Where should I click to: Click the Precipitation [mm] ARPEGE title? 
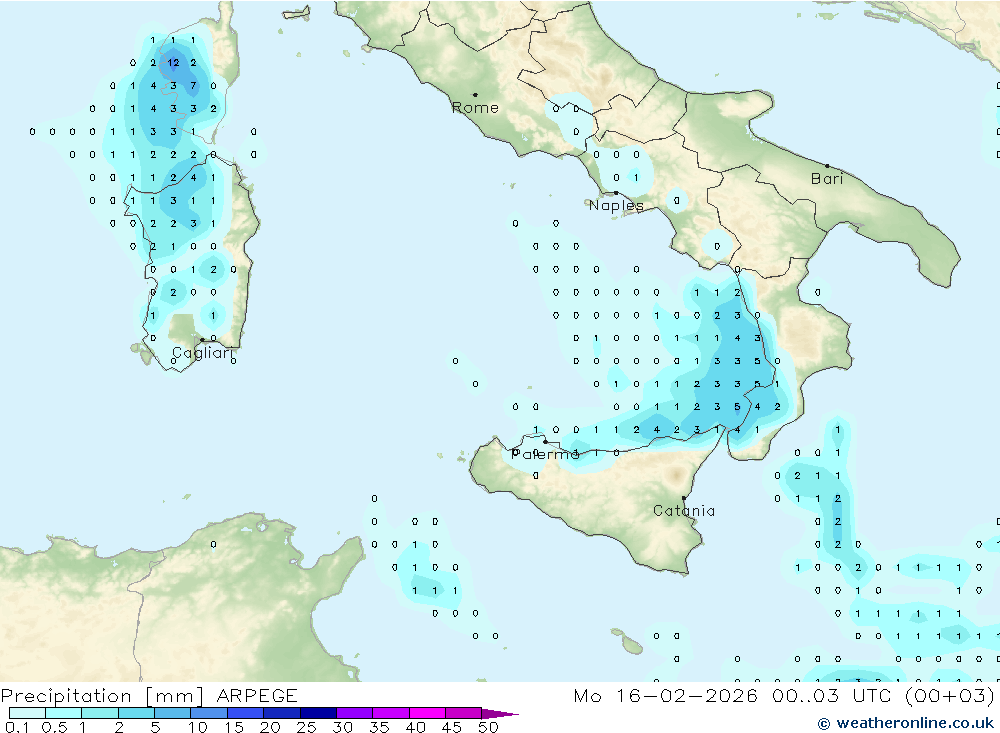[x=149, y=695]
